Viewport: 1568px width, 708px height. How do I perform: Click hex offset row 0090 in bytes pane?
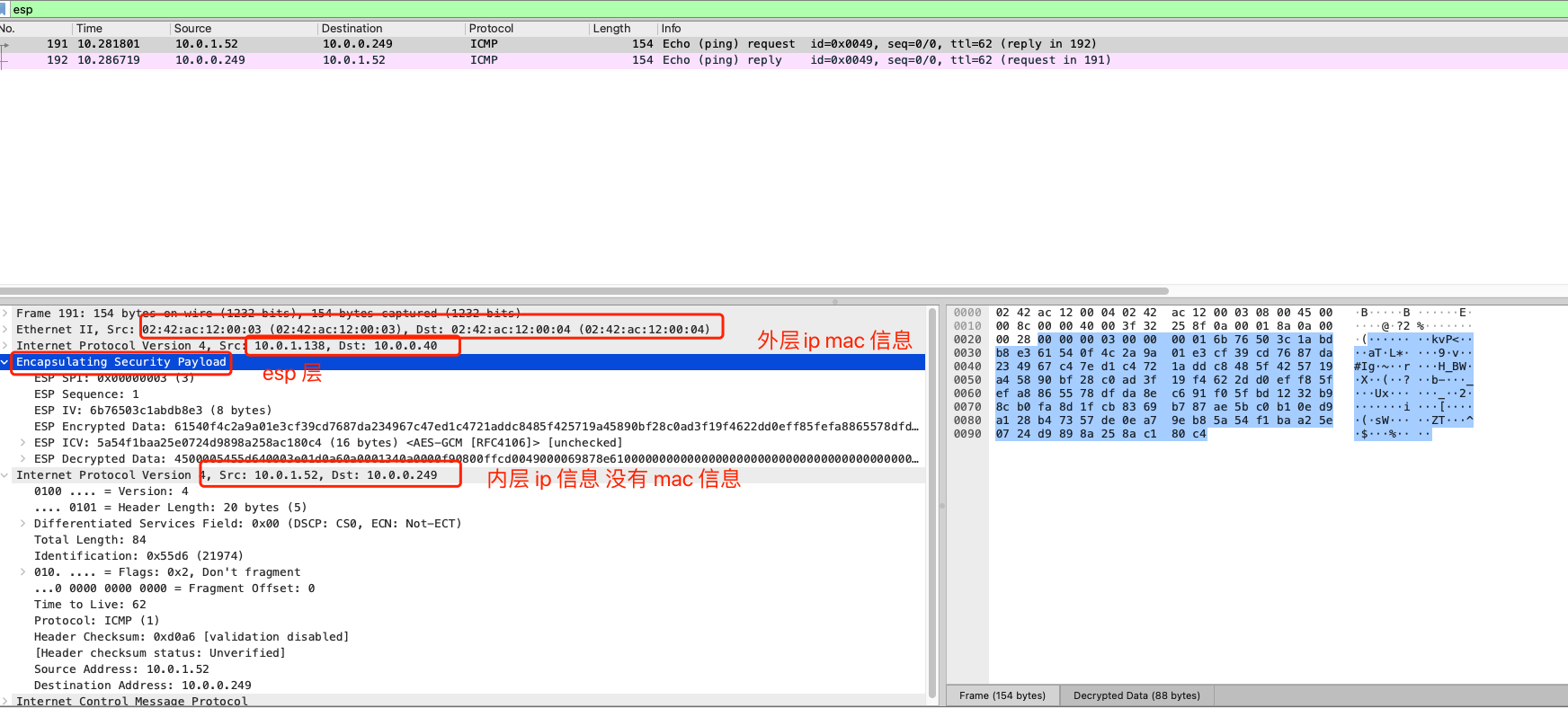[x=967, y=434]
